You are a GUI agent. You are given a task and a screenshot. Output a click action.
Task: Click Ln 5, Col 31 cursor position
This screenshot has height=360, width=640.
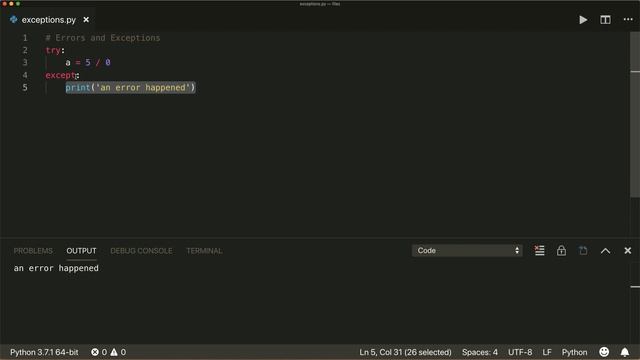405,352
